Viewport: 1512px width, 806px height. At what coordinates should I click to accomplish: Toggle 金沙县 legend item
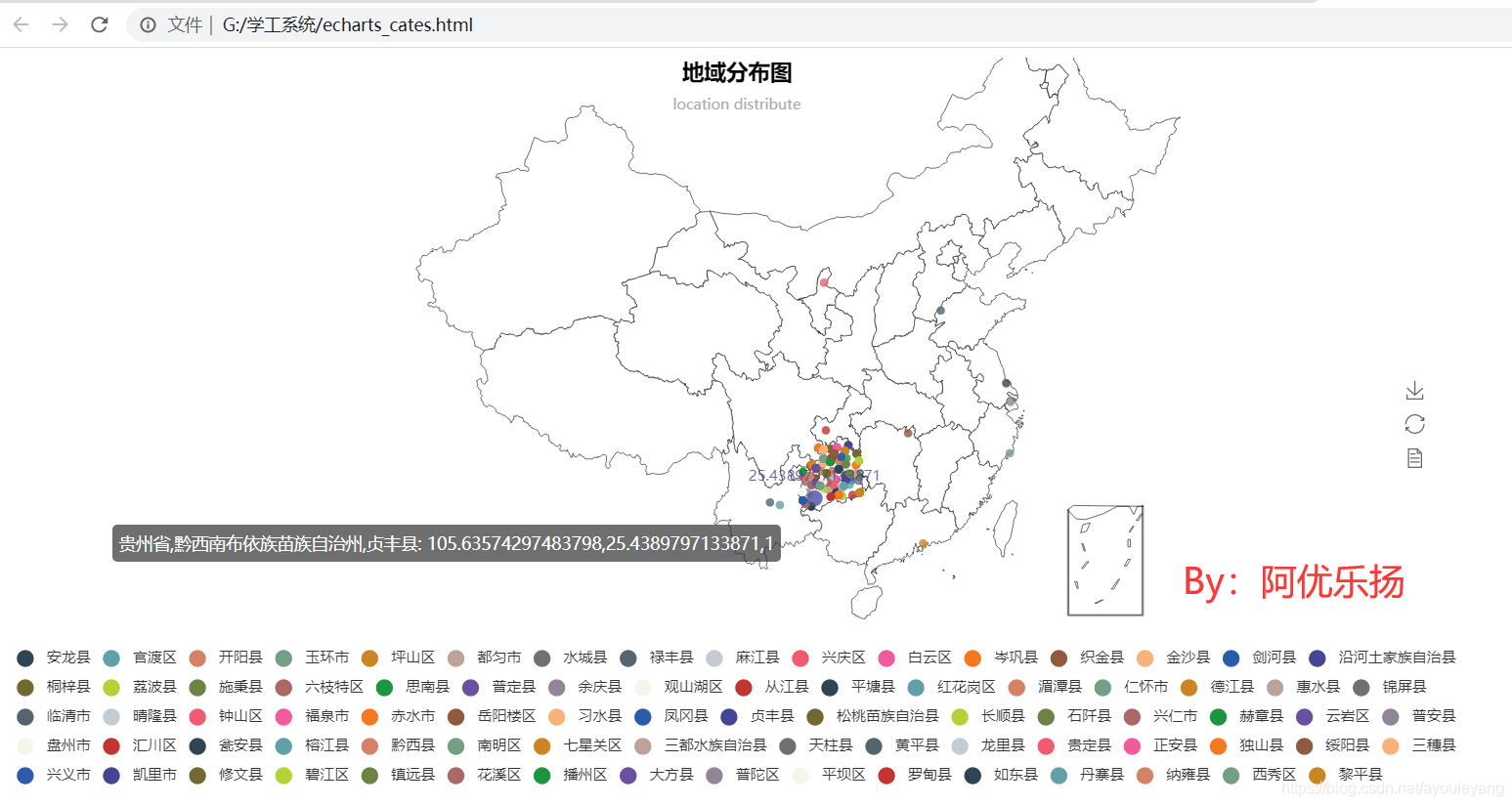pos(1173,658)
